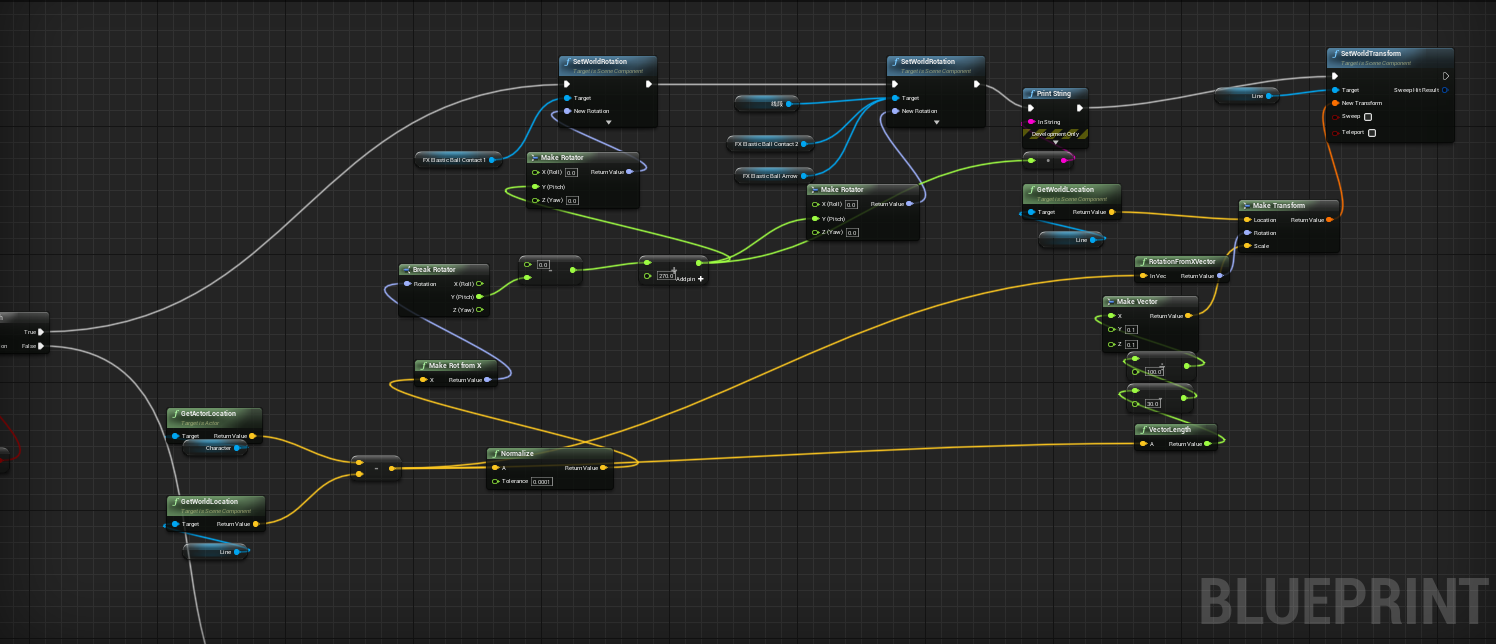1496x644 pixels.
Task: Edit X (Roll) value in second Make Rotator
Action: (x=852, y=204)
